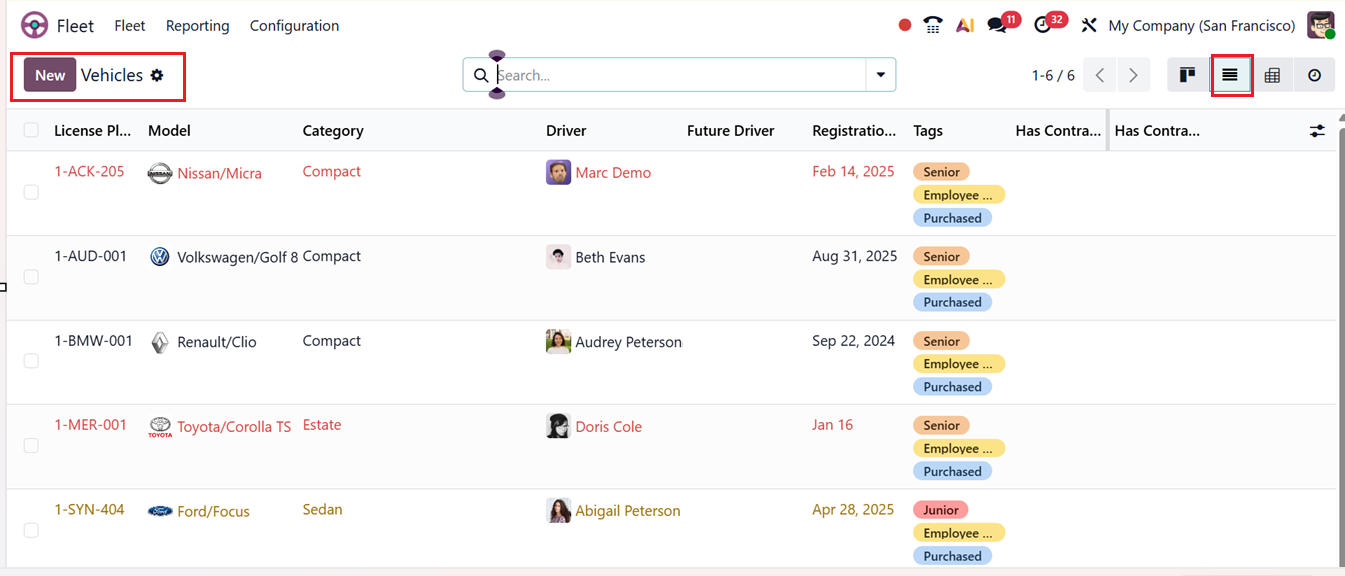Click the New vehicle button
The image size is (1345, 576).
tap(50, 75)
